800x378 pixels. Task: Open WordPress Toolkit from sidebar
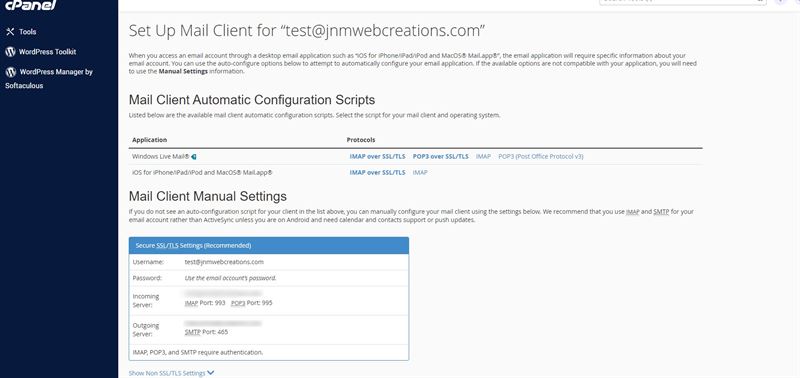click(47, 52)
